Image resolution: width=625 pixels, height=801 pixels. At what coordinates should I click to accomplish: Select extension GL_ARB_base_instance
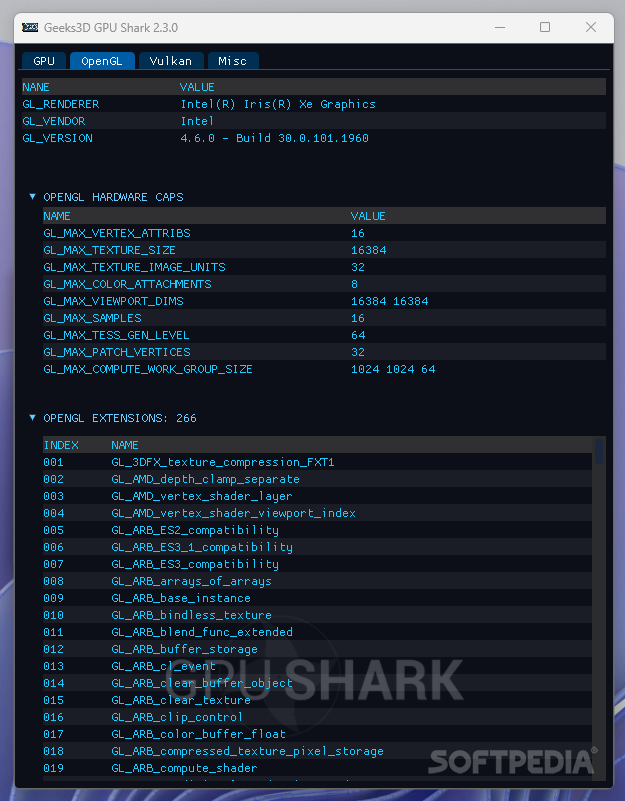click(181, 598)
